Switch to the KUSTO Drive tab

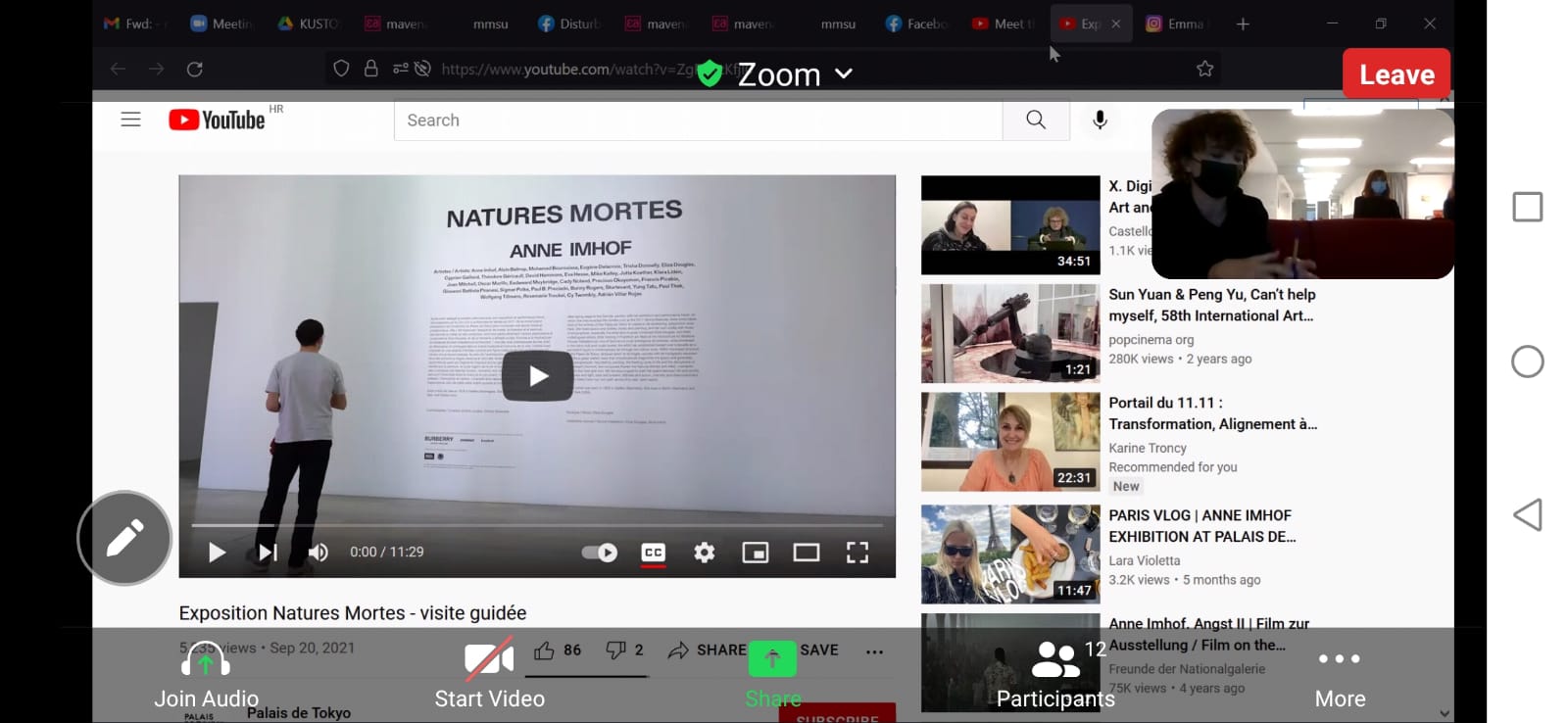pyautogui.click(x=308, y=24)
